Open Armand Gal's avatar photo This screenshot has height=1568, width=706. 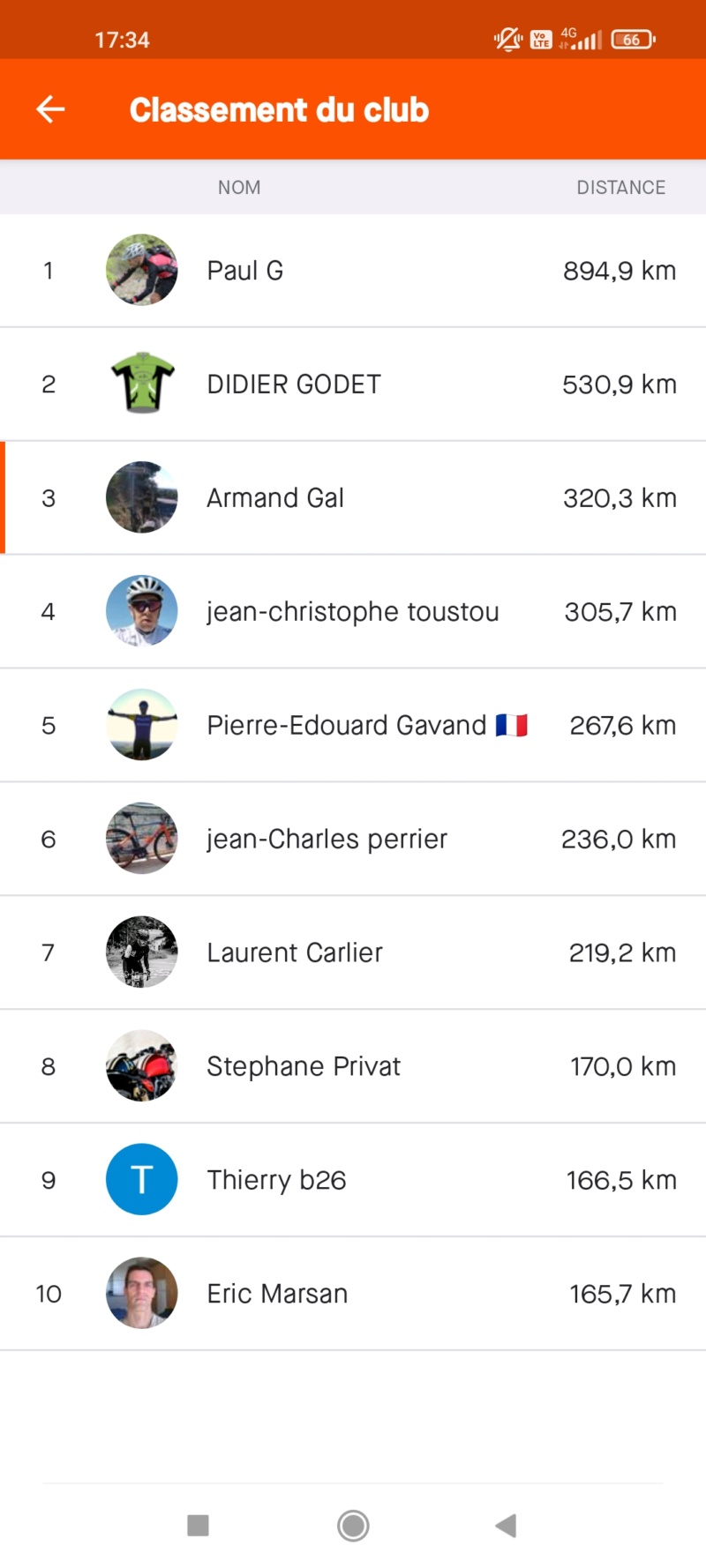click(141, 497)
